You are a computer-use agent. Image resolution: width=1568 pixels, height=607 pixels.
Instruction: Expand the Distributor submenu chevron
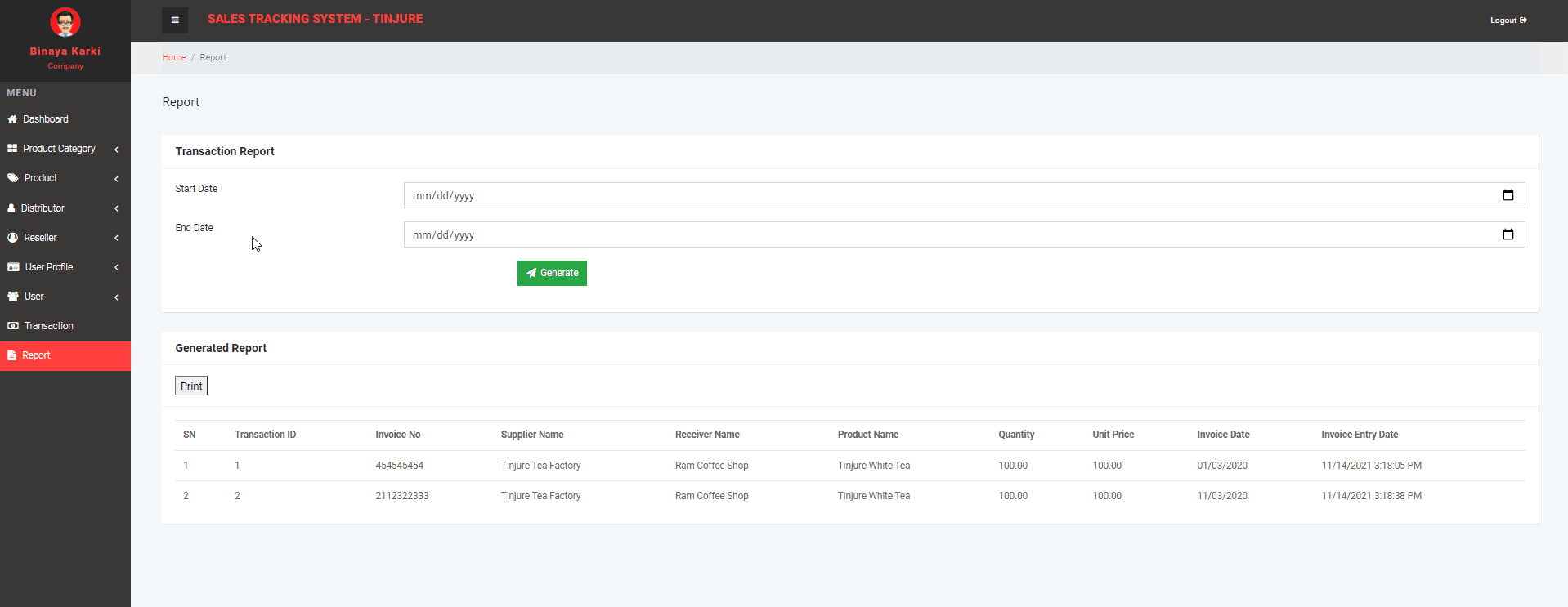click(x=117, y=208)
